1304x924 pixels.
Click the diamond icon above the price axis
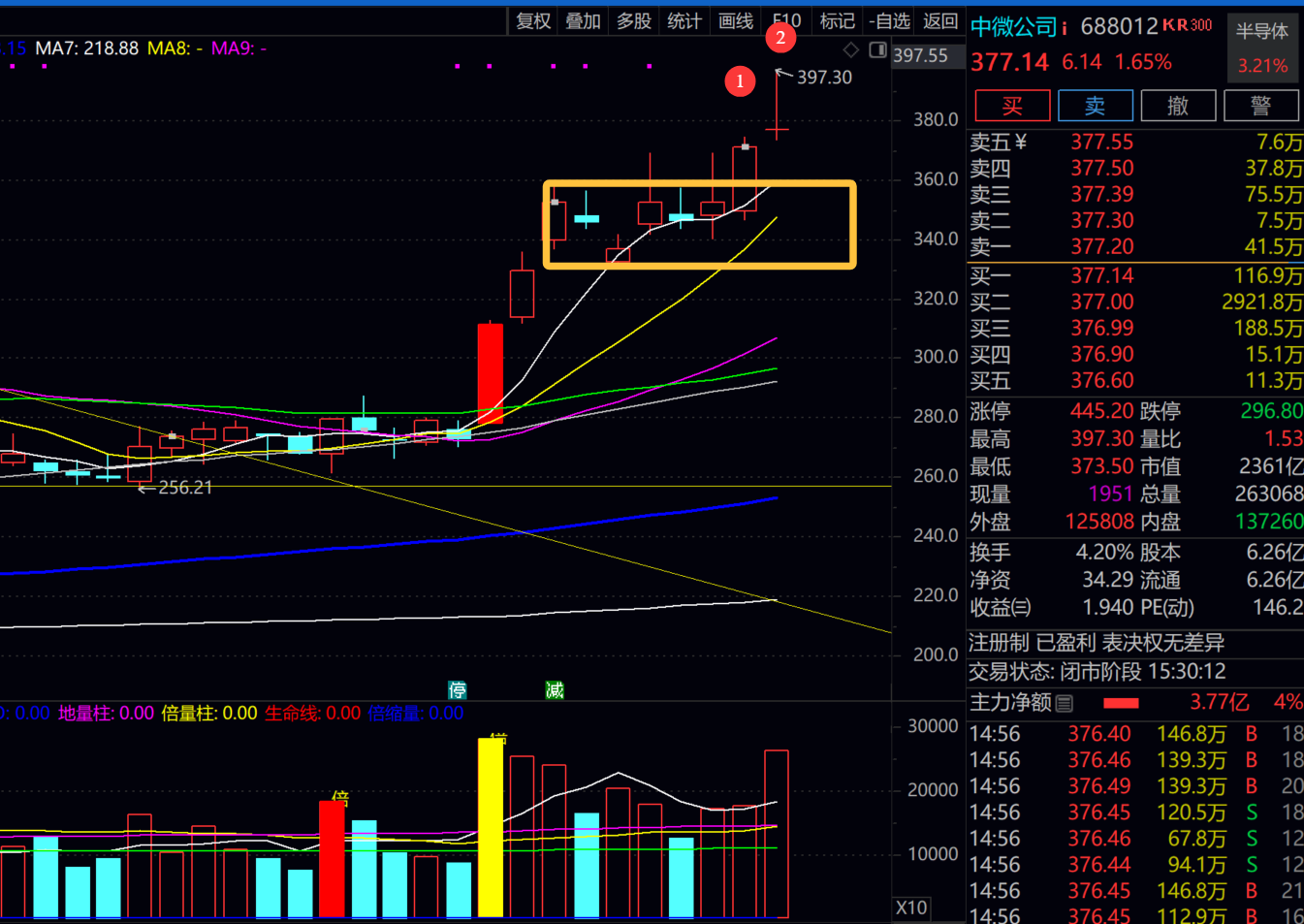851,49
